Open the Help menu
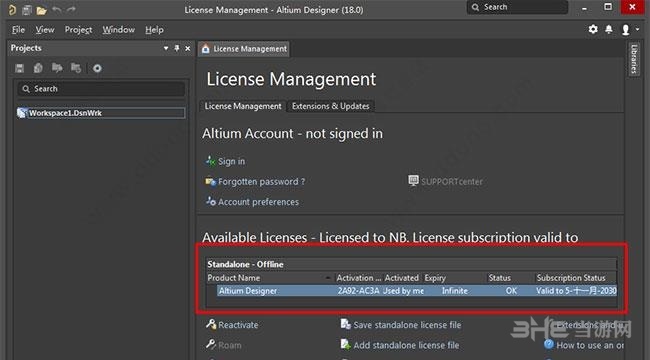650x360 pixels. [154, 30]
